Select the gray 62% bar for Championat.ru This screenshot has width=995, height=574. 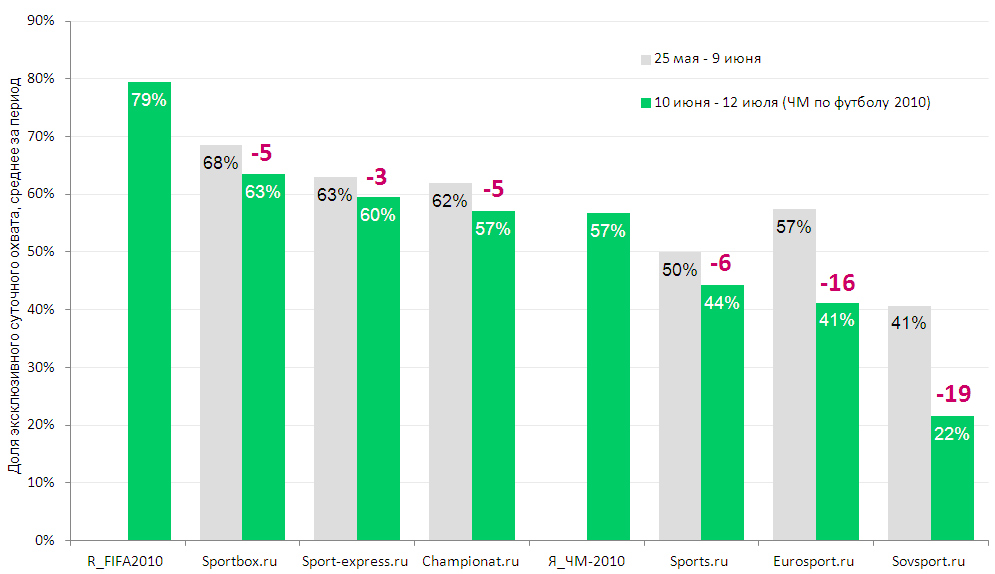point(450,370)
